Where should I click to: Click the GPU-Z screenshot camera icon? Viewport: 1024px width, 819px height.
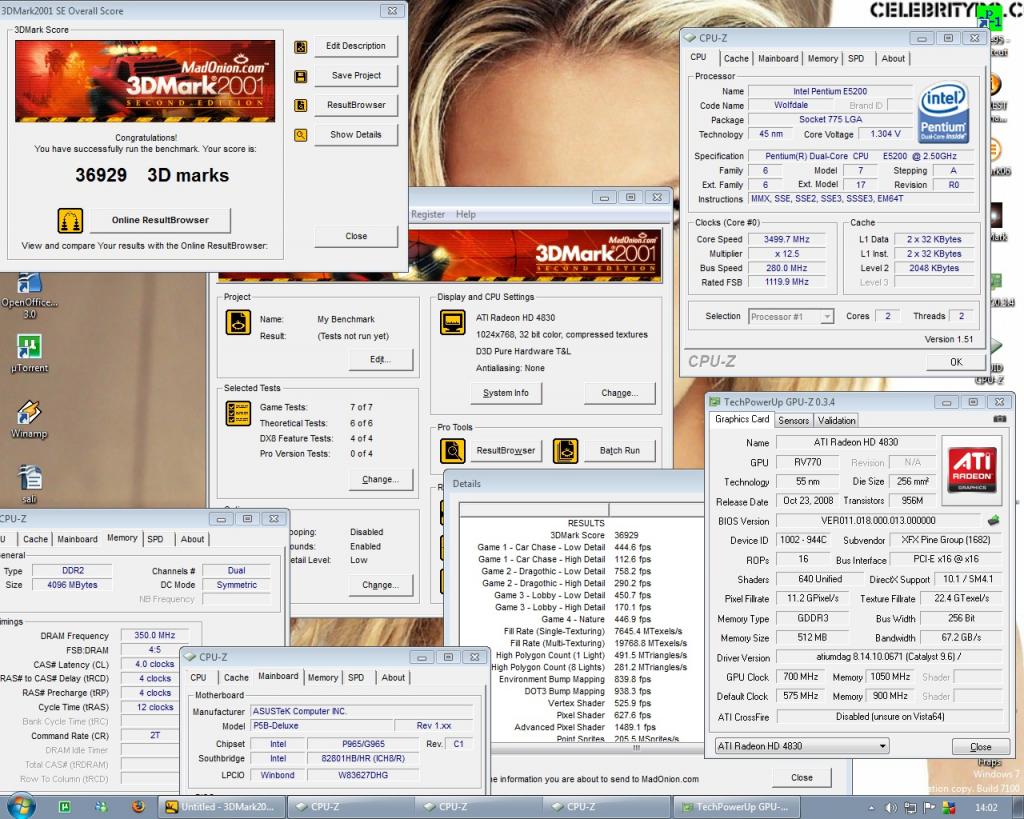pyautogui.click(x=999, y=419)
